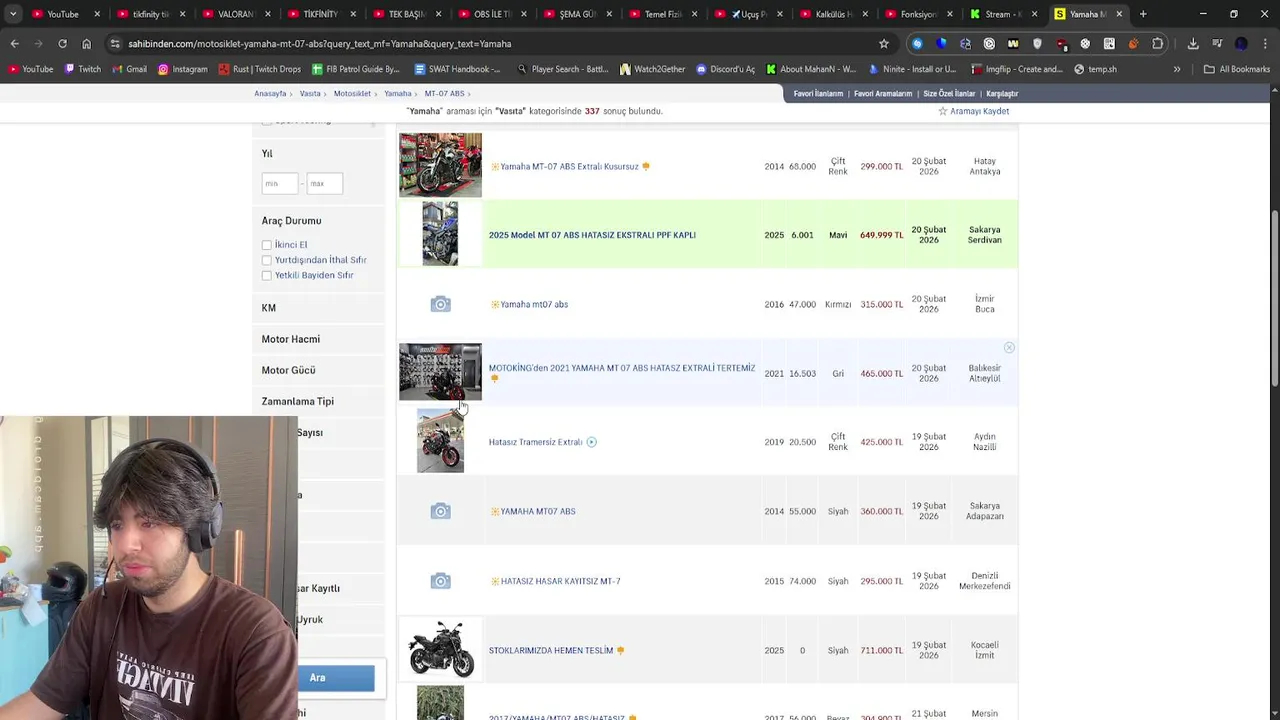Expand the Motor Hacmi filter

(x=318, y=339)
